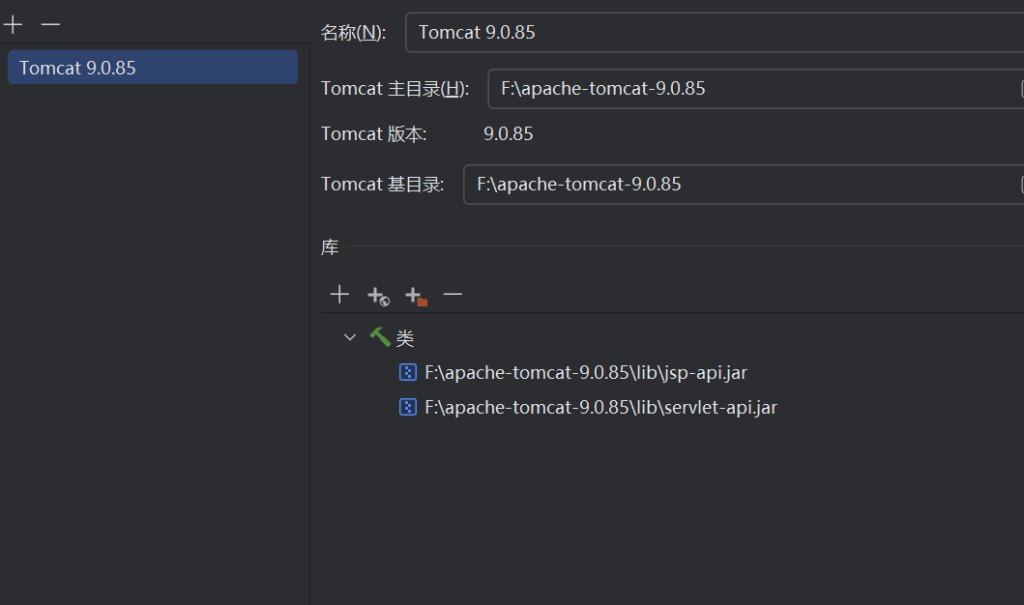Select the 类 classes node
The width and height of the screenshot is (1024, 605).
point(404,339)
